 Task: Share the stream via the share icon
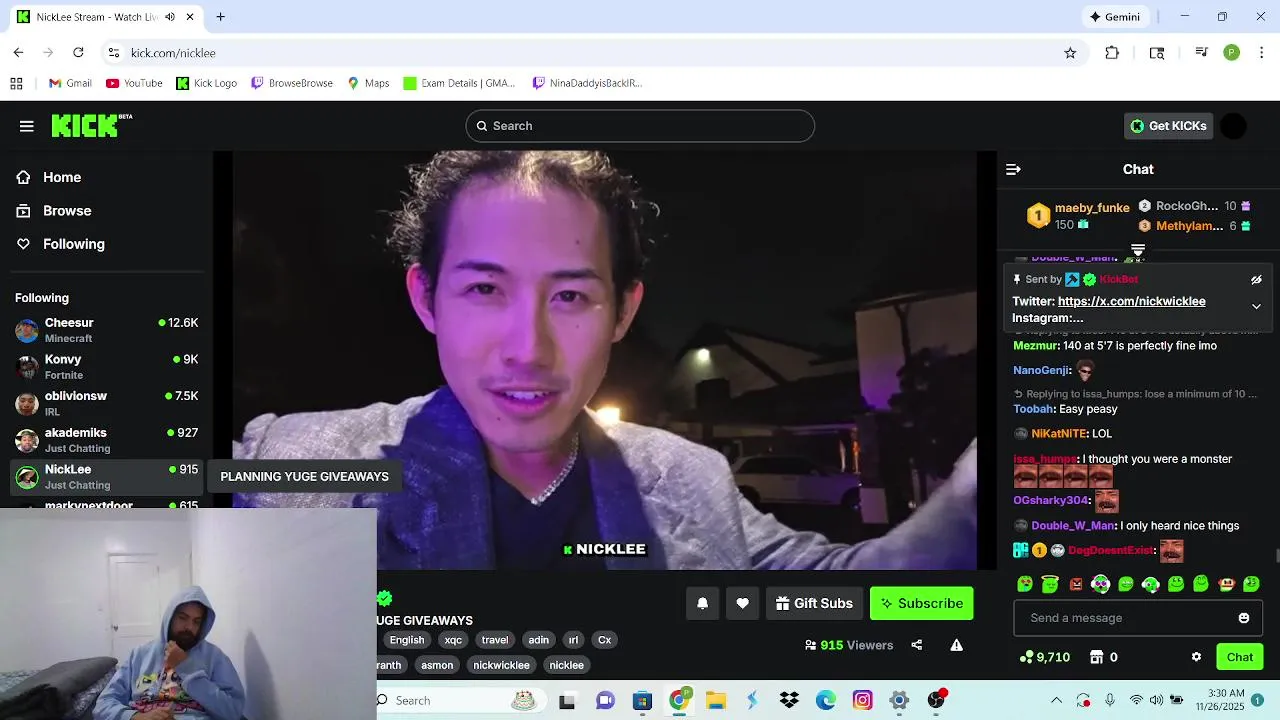click(x=917, y=645)
